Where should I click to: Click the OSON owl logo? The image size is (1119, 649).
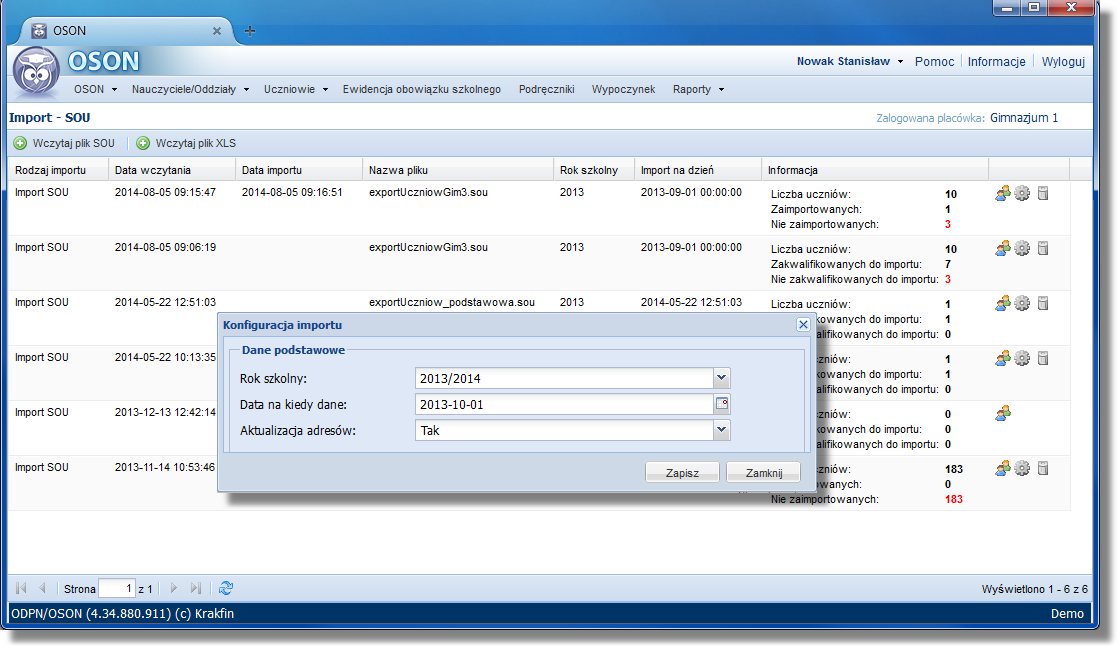tap(36, 72)
